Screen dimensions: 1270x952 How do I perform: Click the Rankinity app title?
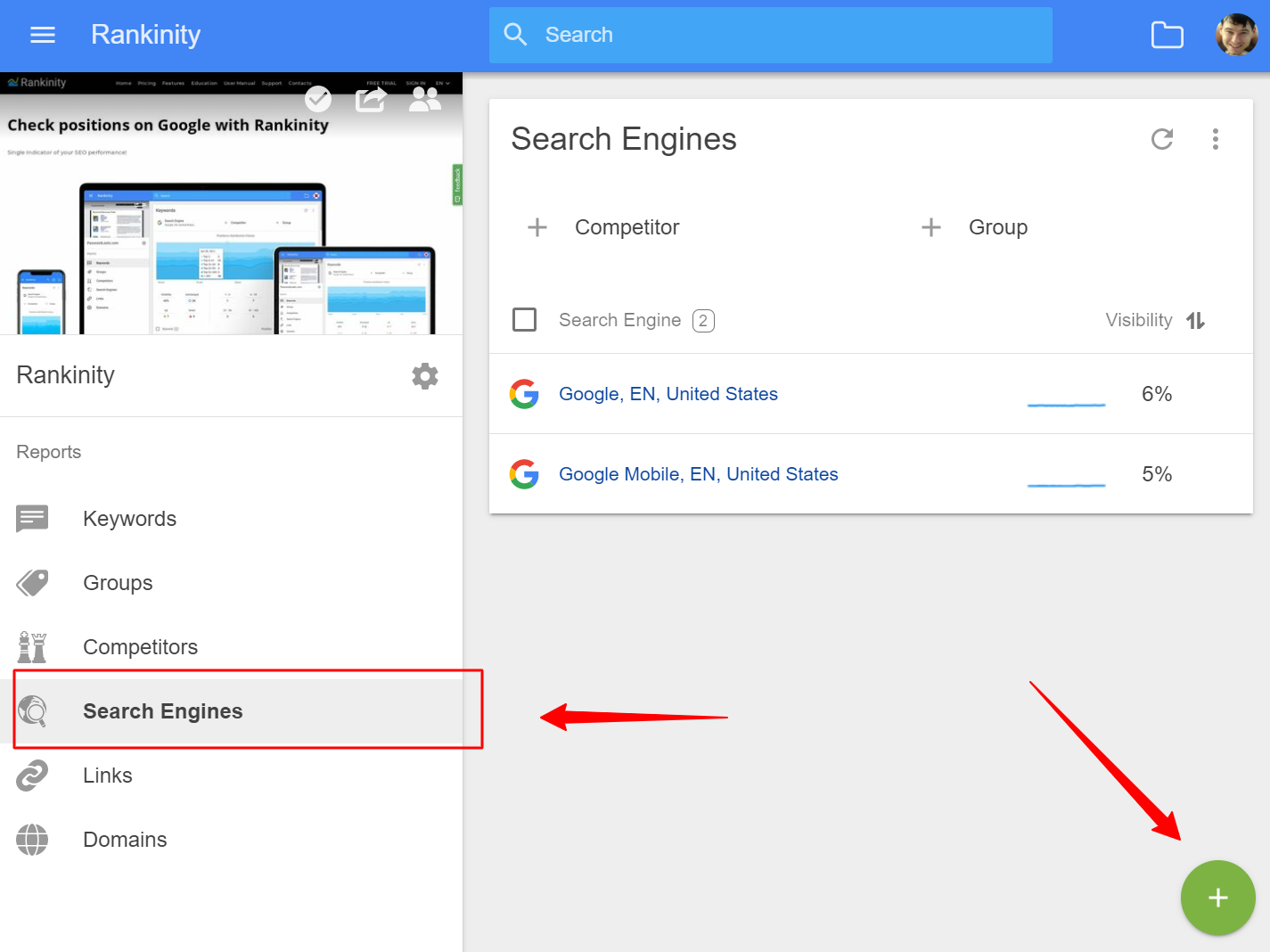coord(145,35)
